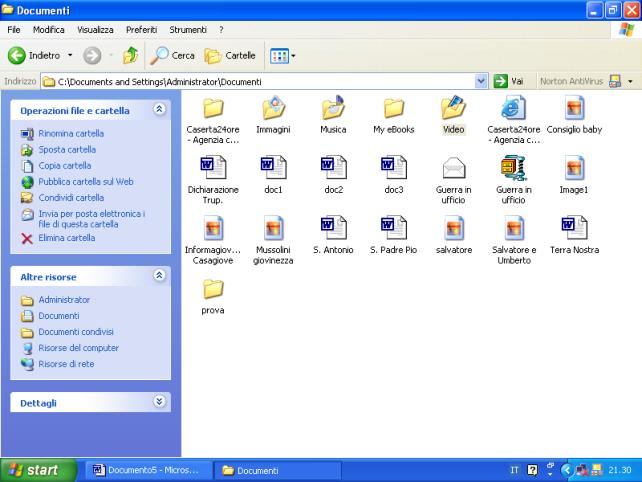Select the doc1 Word document
The width and height of the screenshot is (642, 482).
pos(273,175)
